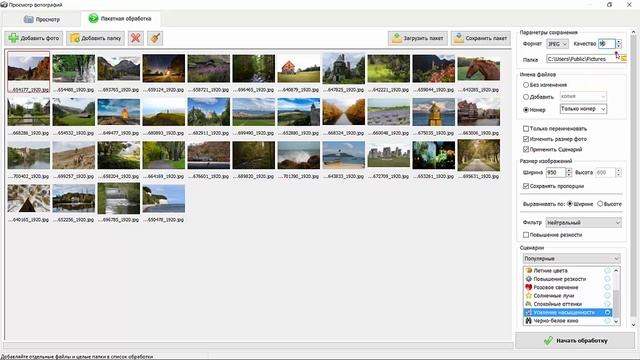Click the settings panel scroll down arrow
The height and width of the screenshot is (360, 640).
tap(633, 325)
